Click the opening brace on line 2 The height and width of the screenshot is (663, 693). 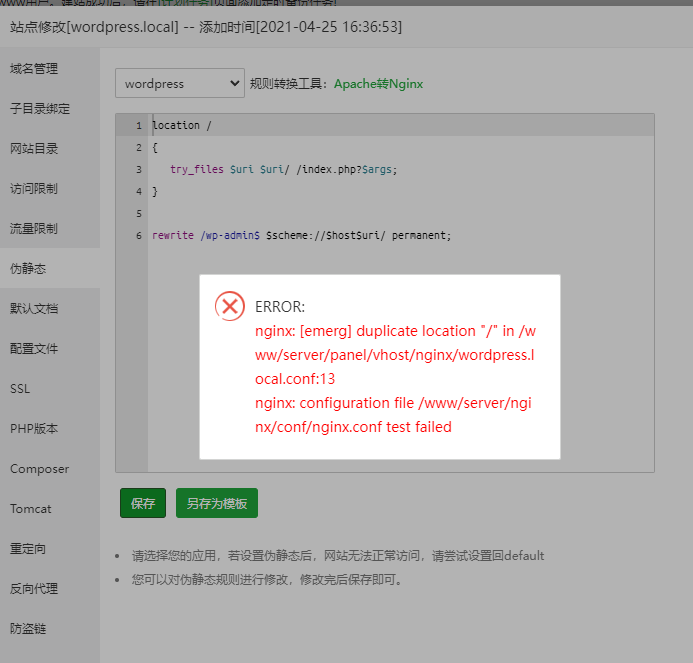(x=155, y=147)
